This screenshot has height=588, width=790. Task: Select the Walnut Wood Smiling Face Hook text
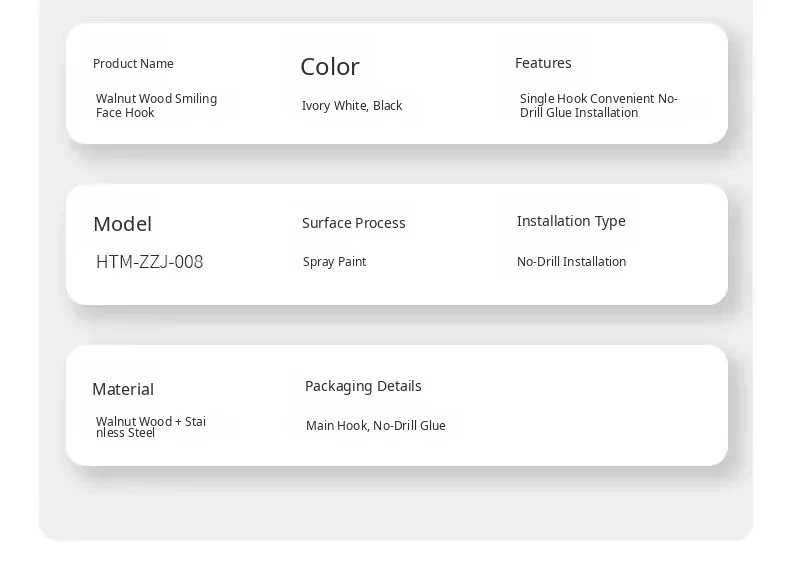(x=156, y=106)
